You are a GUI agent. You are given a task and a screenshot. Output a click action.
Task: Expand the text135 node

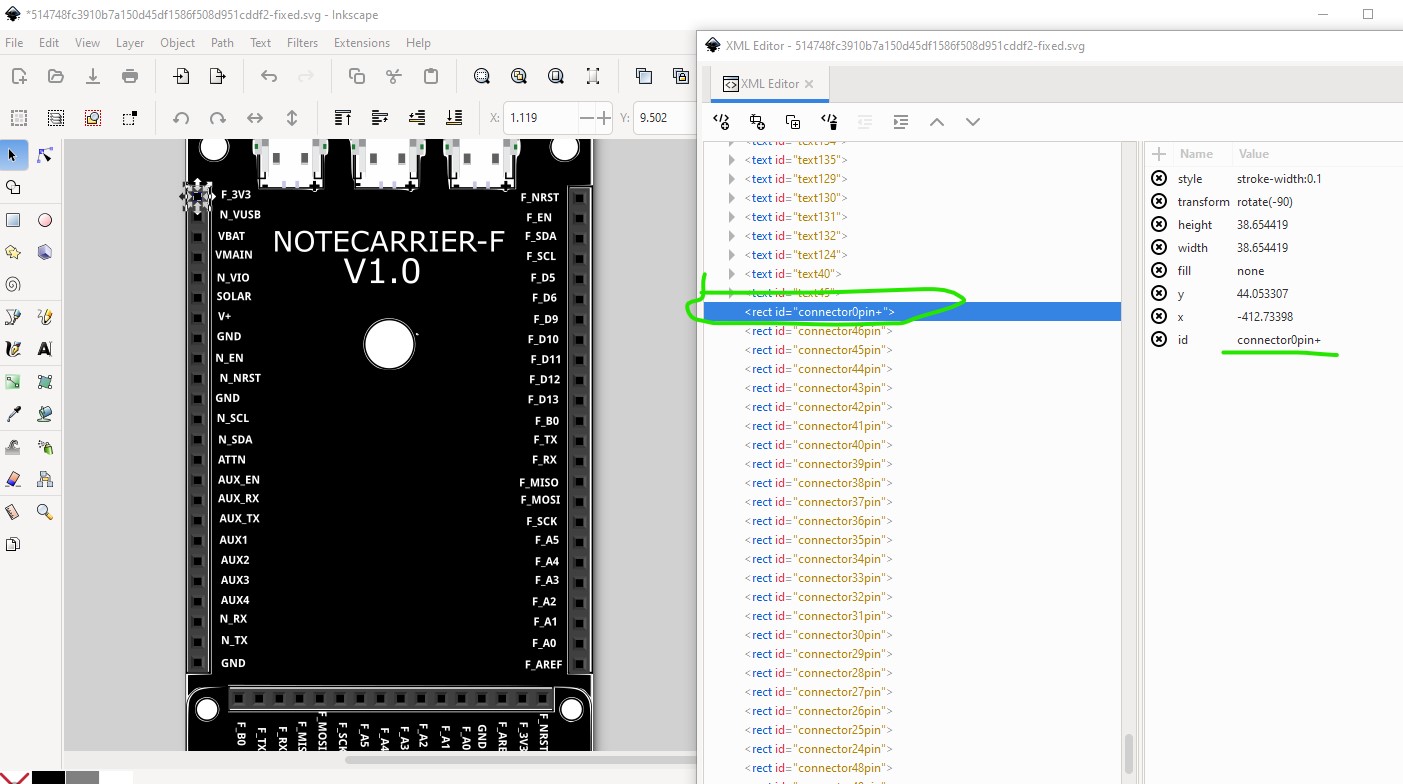(733, 160)
